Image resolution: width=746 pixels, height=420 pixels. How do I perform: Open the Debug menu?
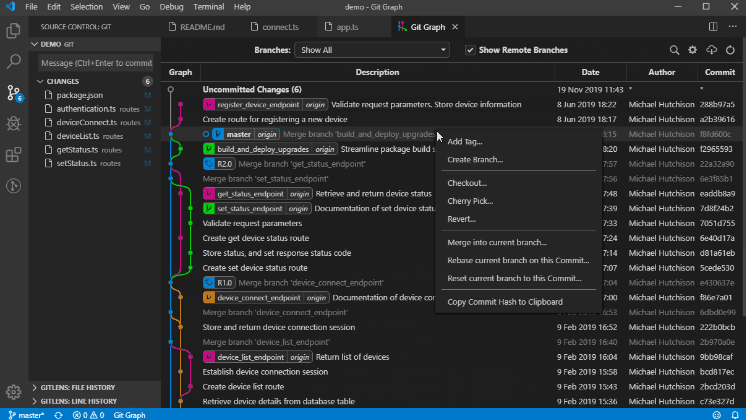point(171,7)
